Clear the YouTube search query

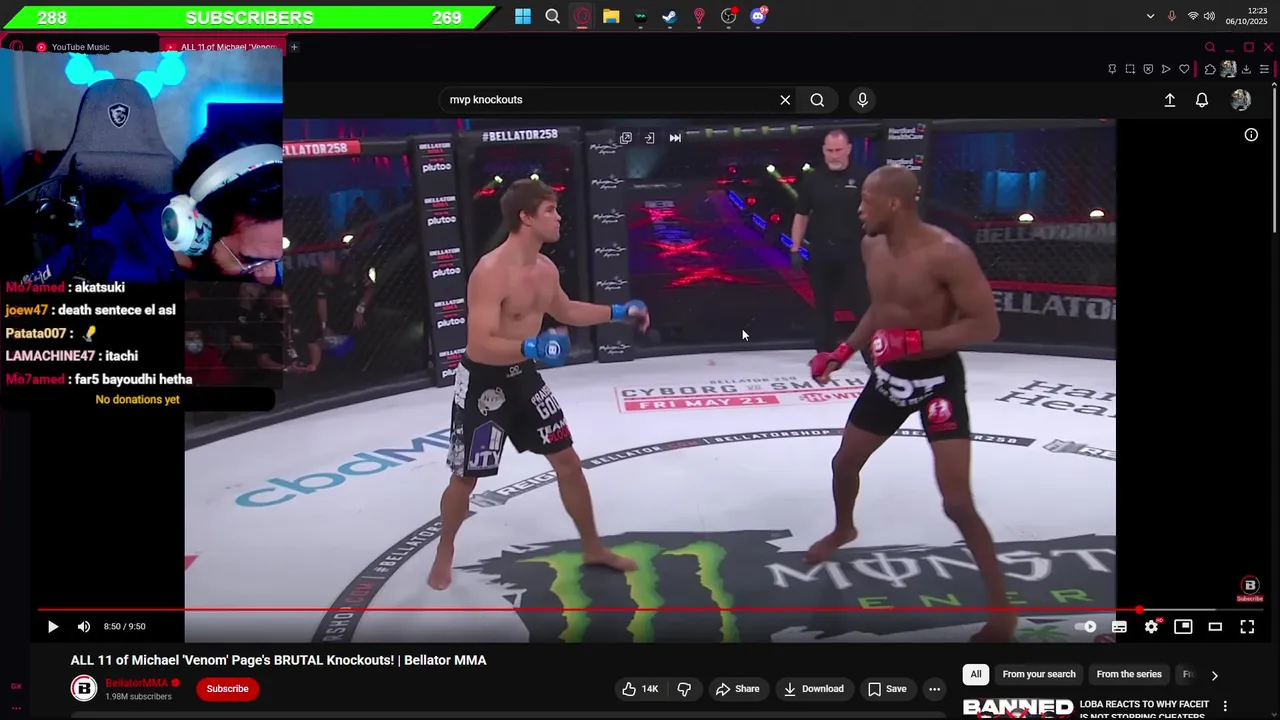[785, 100]
